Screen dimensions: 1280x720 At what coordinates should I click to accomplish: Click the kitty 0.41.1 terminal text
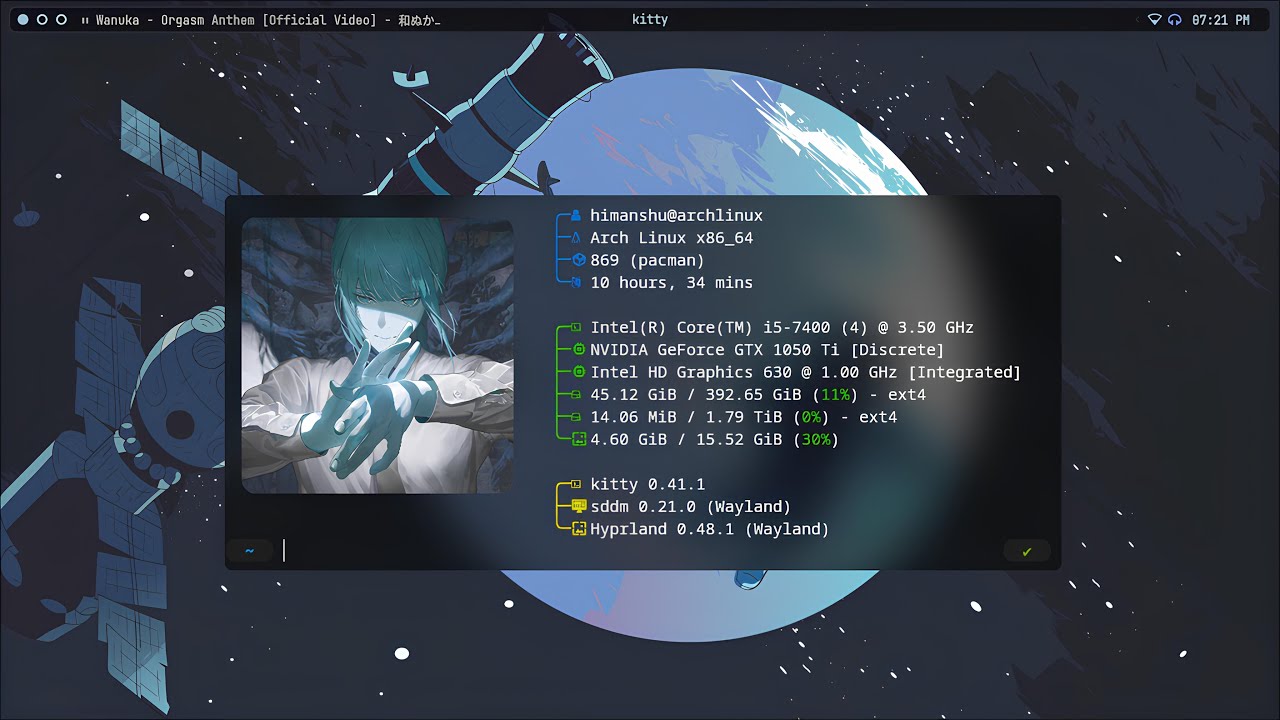(648, 484)
